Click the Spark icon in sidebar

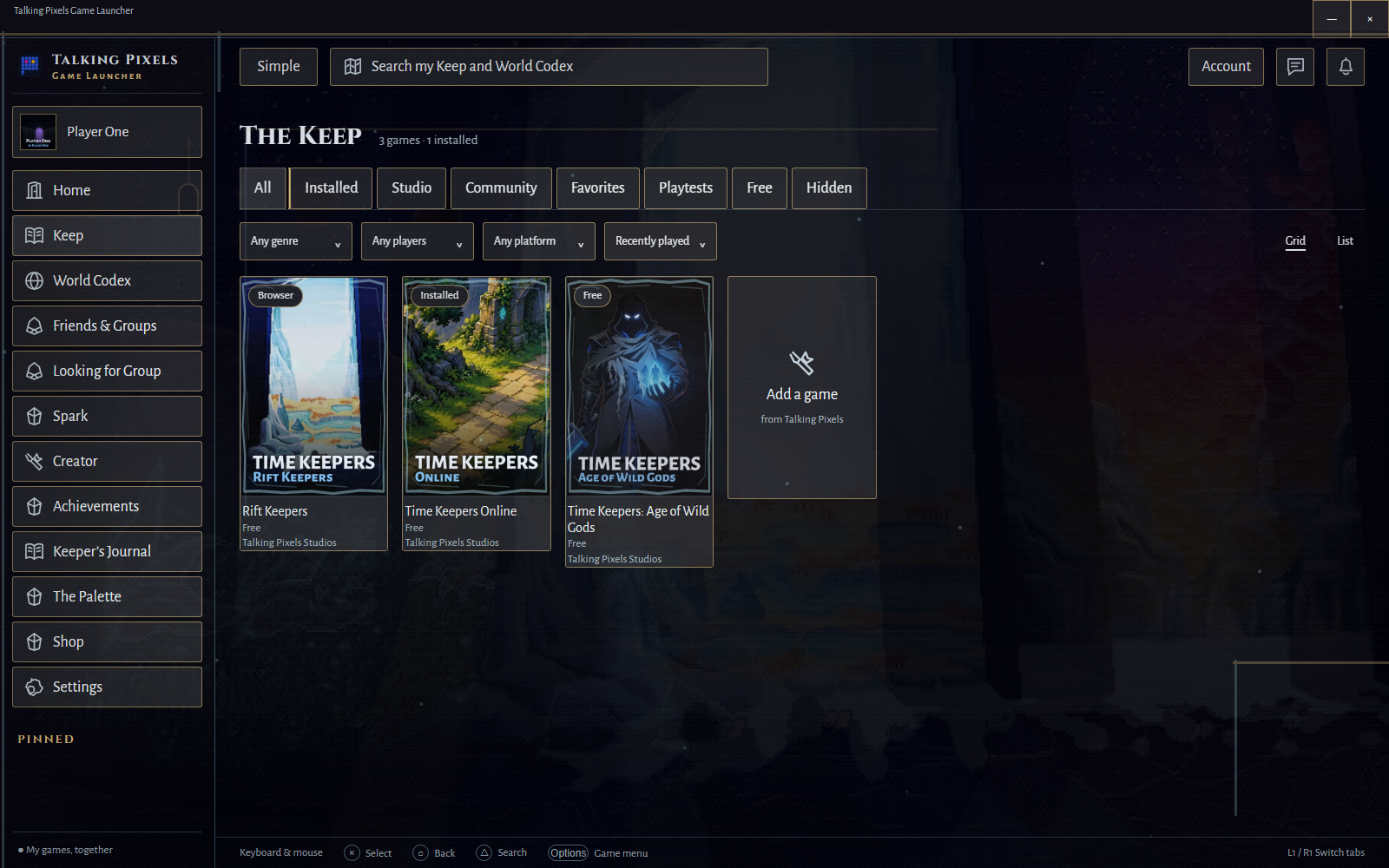[x=35, y=416]
